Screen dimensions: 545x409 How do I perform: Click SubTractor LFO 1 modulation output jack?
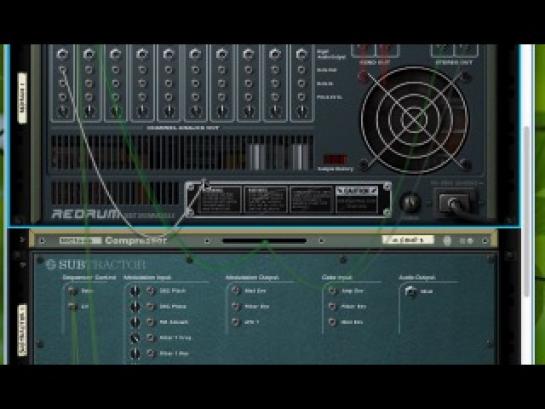tap(236, 322)
